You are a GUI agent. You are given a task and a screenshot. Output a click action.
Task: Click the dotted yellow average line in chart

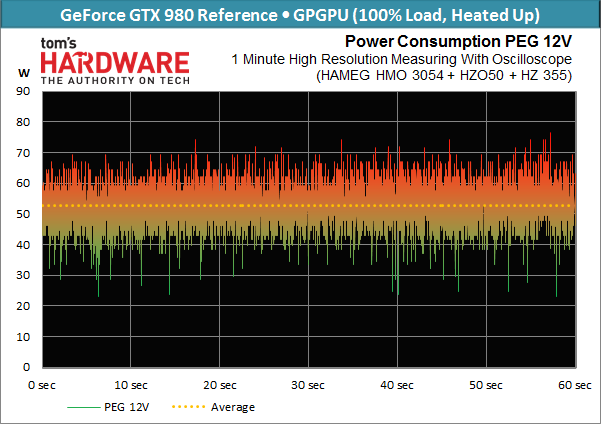(309, 206)
